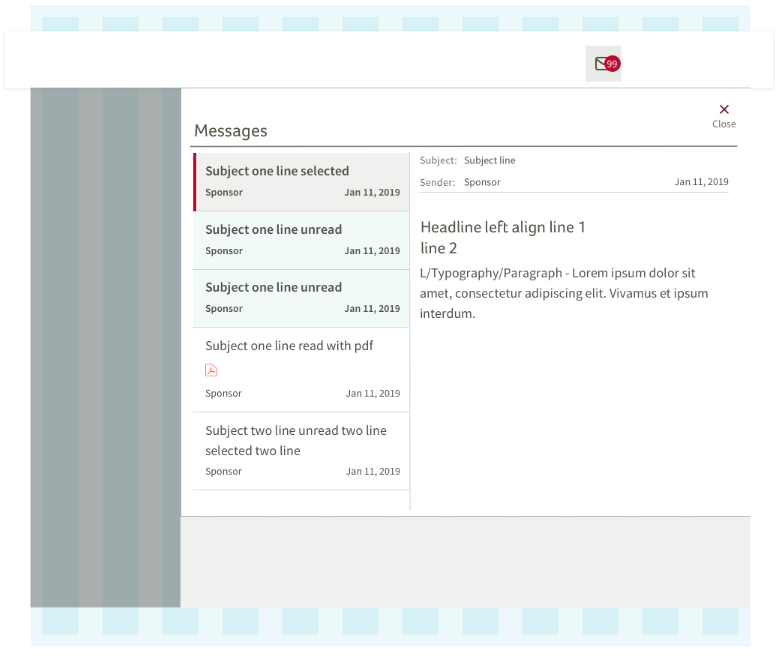778x660 pixels.
Task: Click the 'Jan 11, 2019' date in message header
Action: 701,182
